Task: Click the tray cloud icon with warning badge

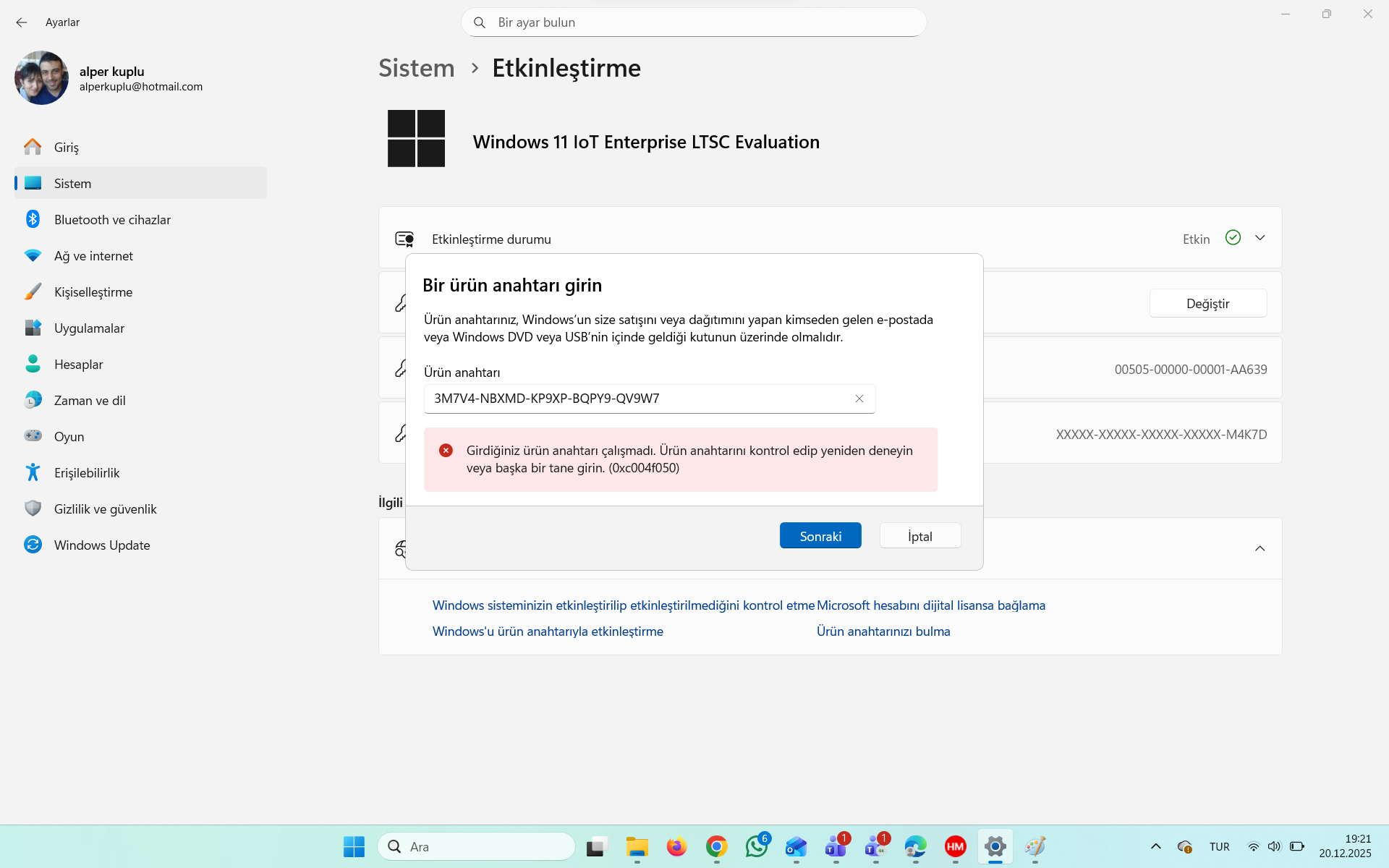Action: pos(1184,846)
